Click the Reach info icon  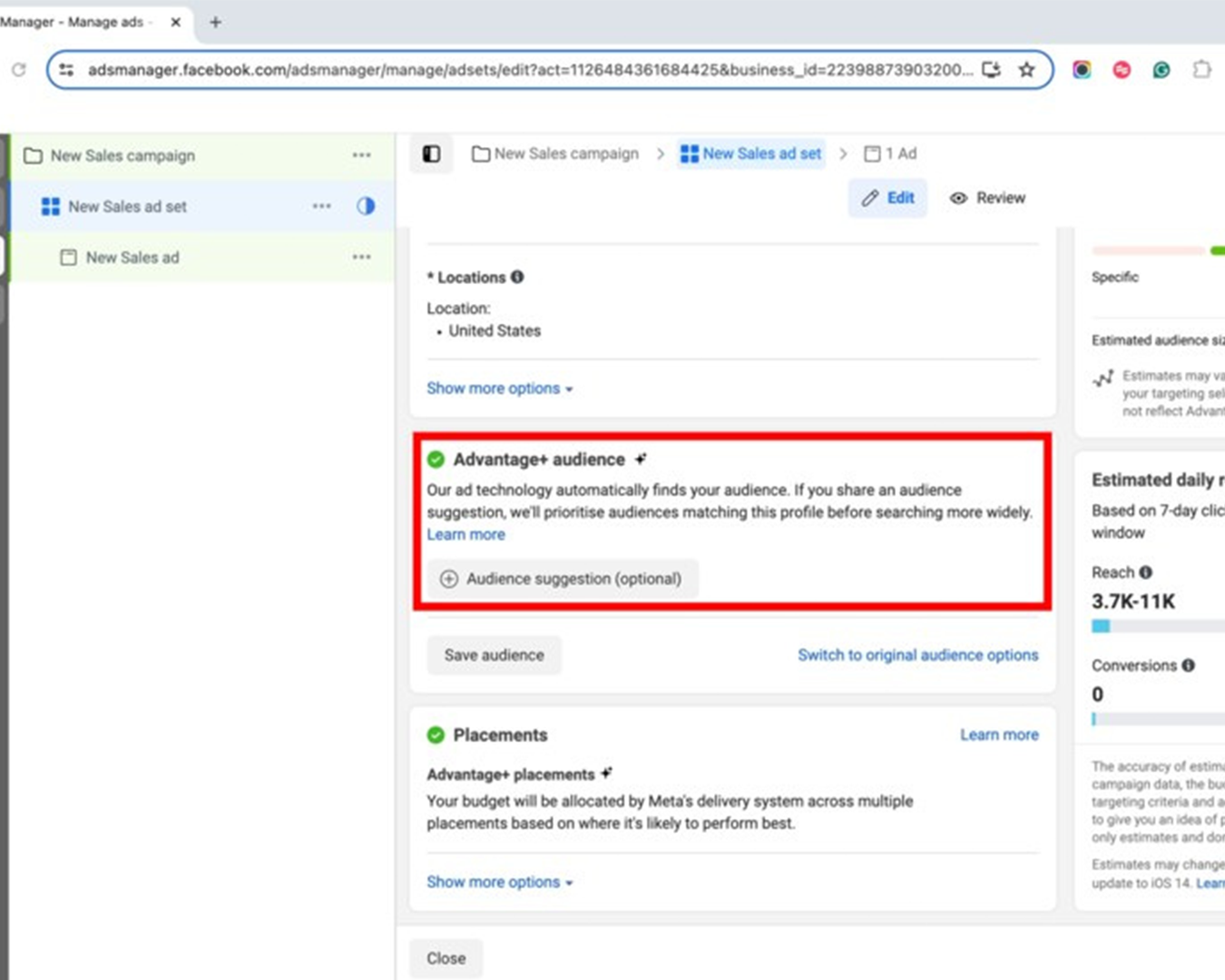pos(1146,573)
